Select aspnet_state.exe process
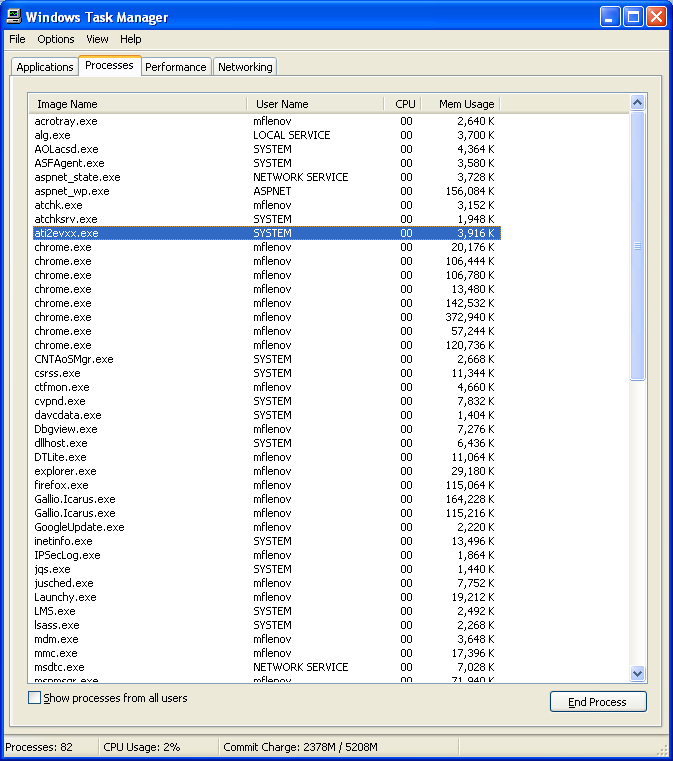The height and width of the screenshot is (761, 673). tap(266, 177)
